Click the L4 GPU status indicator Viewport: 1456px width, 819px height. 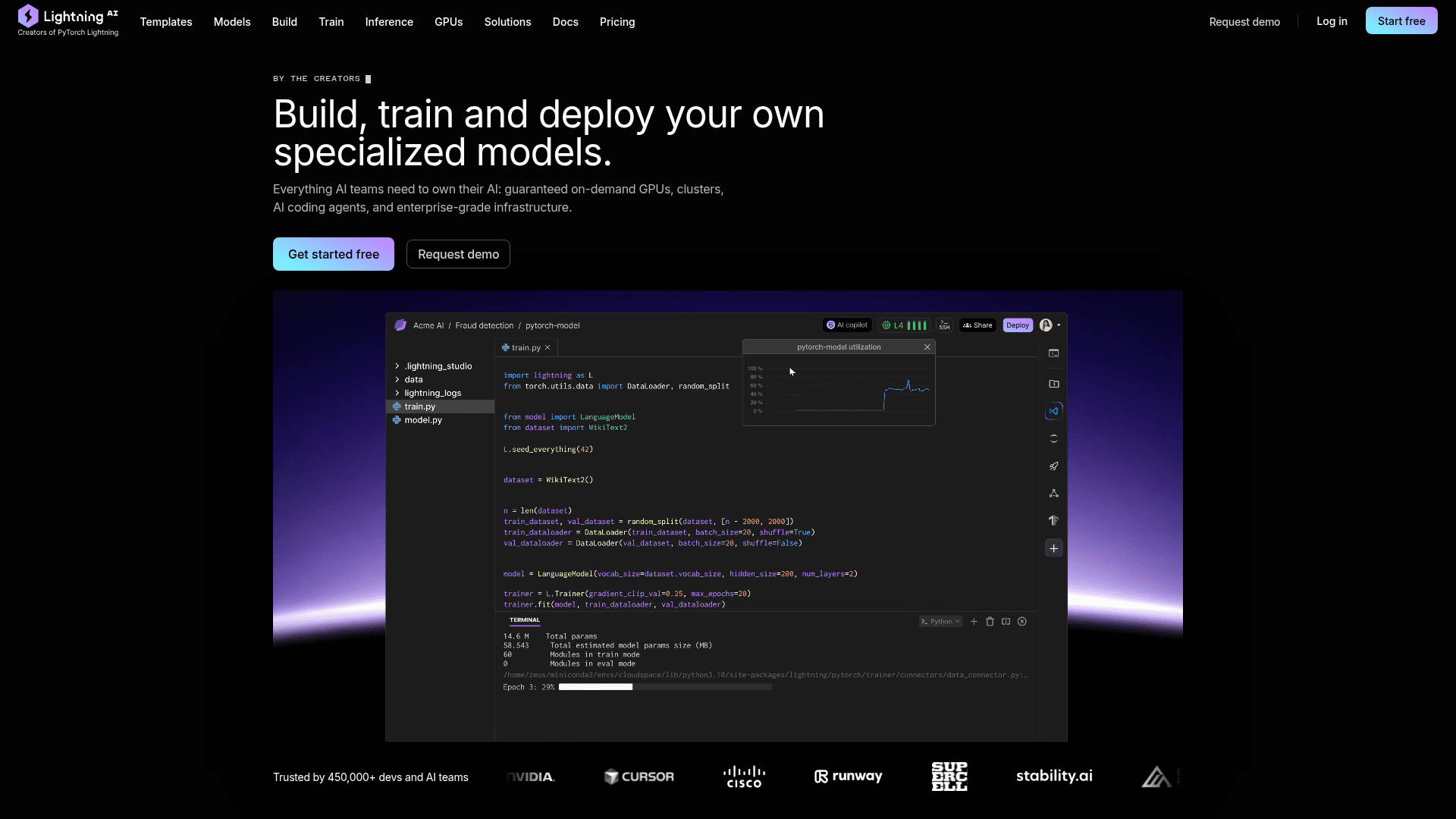(904, 325)
